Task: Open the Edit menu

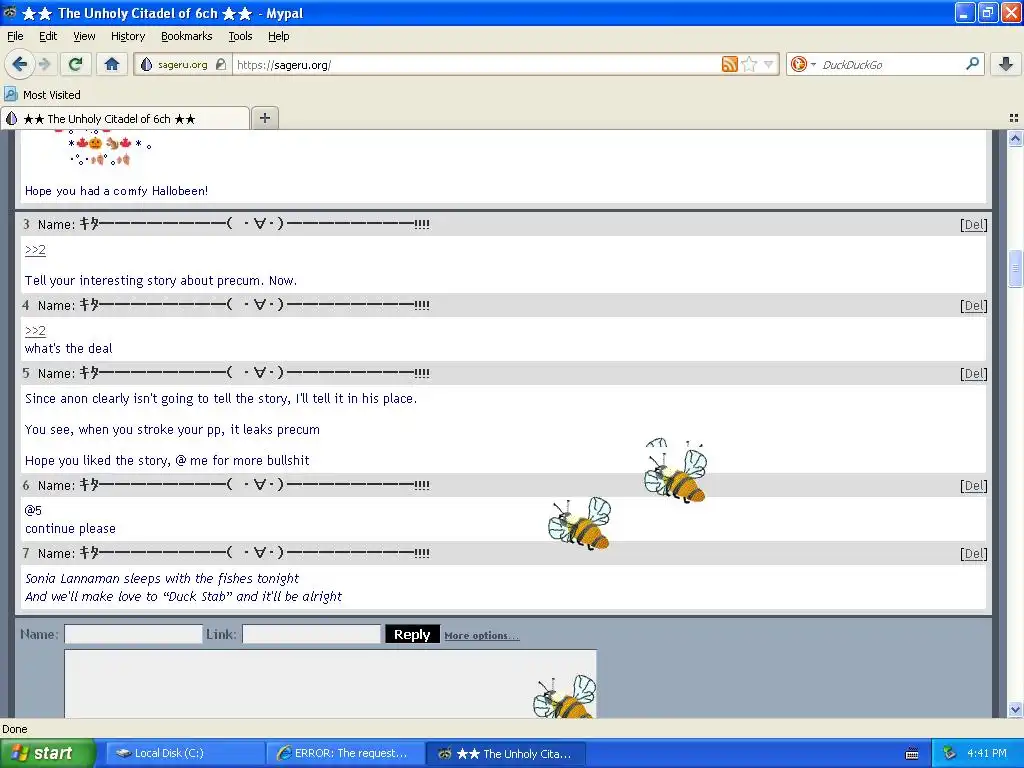Action: [48, 36]
